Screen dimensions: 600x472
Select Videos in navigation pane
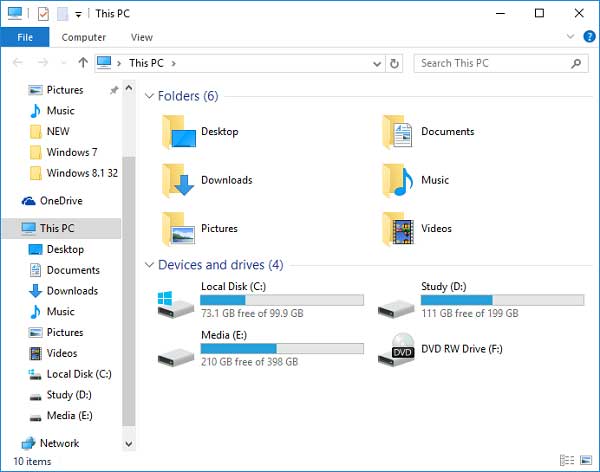point(62,353)
